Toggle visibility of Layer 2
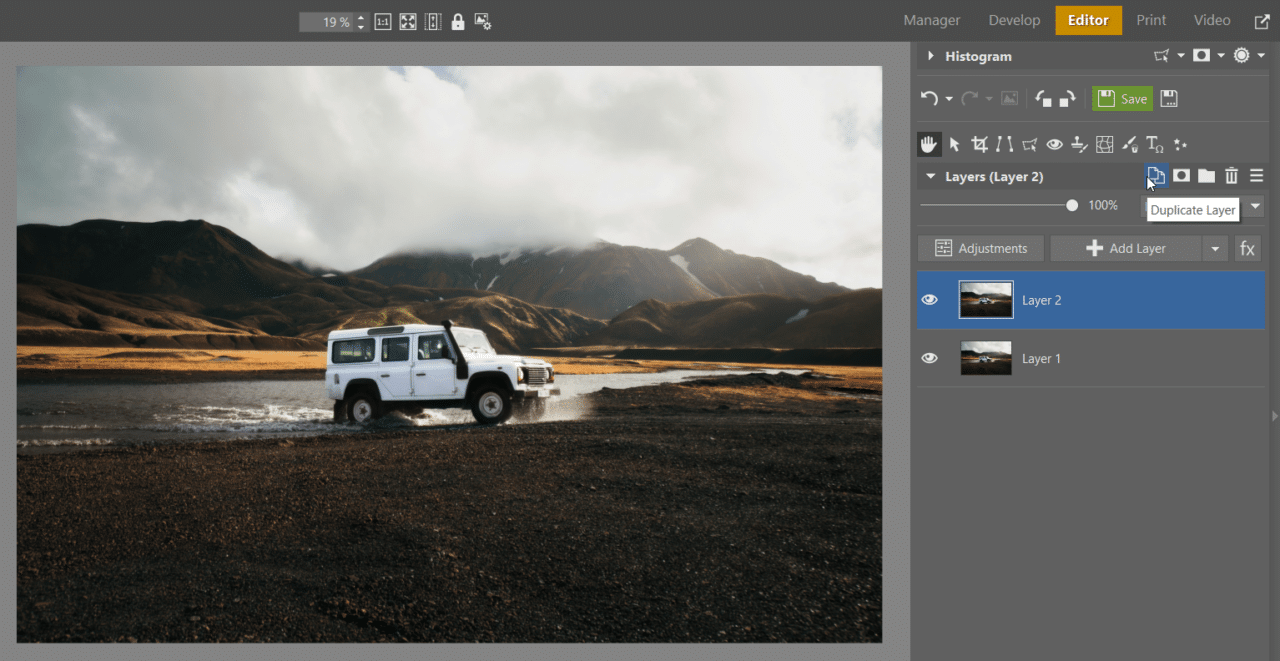1280x661 pixels. tap(929, 299)
